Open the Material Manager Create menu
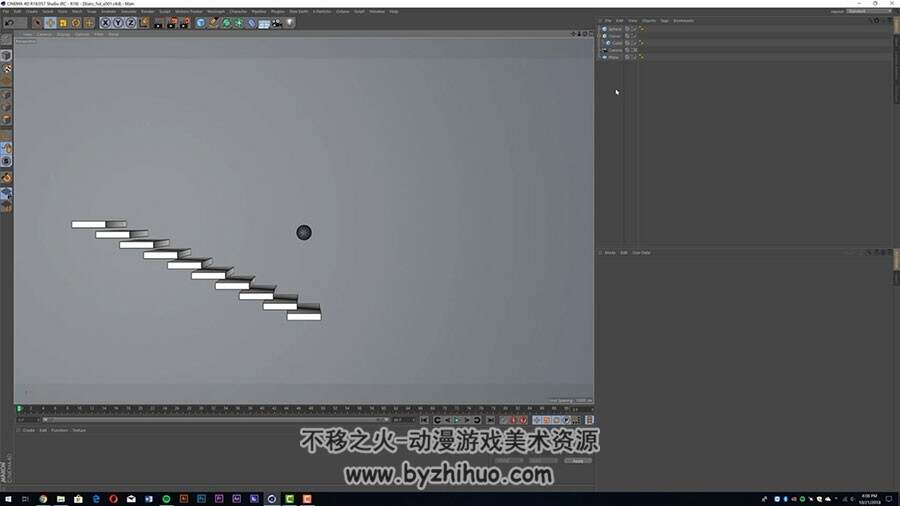The width and height of the screenshot is (900, 506). tap(29, 430)
